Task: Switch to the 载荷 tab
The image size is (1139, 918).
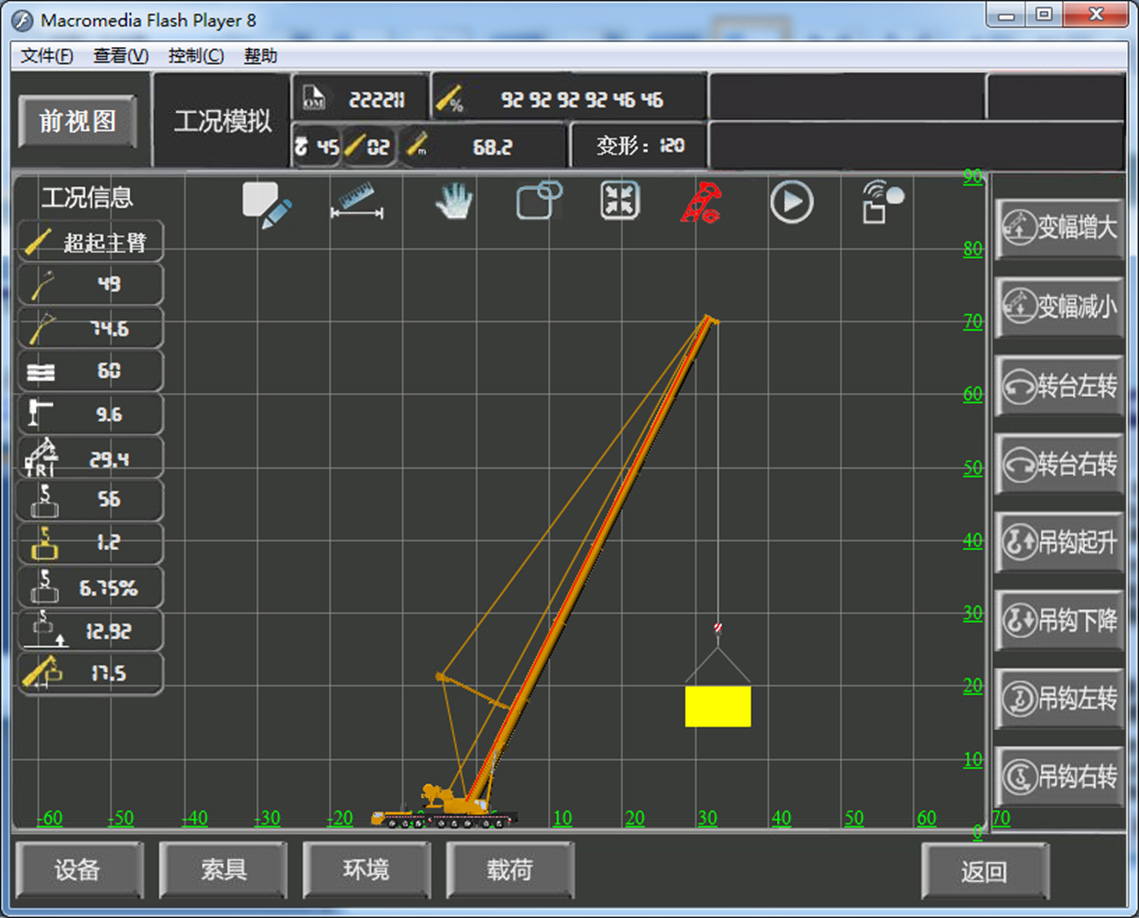Action: 510,870
